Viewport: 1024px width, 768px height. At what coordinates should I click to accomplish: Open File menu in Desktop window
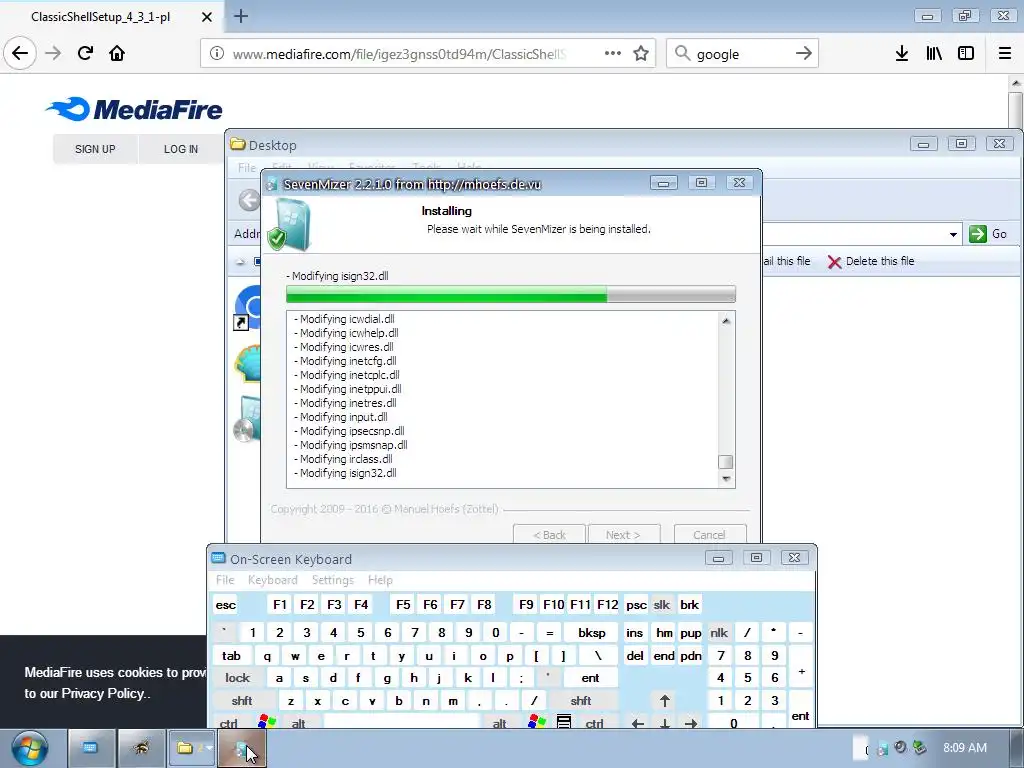click(x=247, y=168)
